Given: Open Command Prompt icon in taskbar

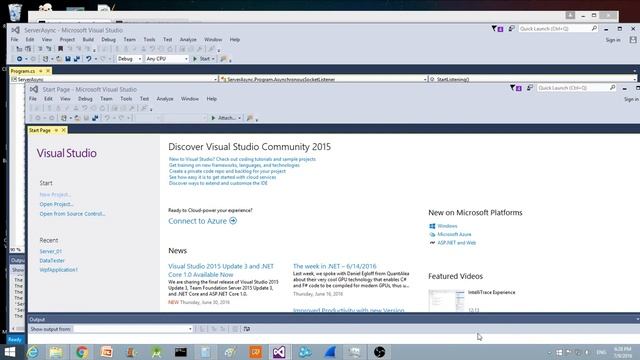Looking at the screenshot, I should tap(181, 352).
